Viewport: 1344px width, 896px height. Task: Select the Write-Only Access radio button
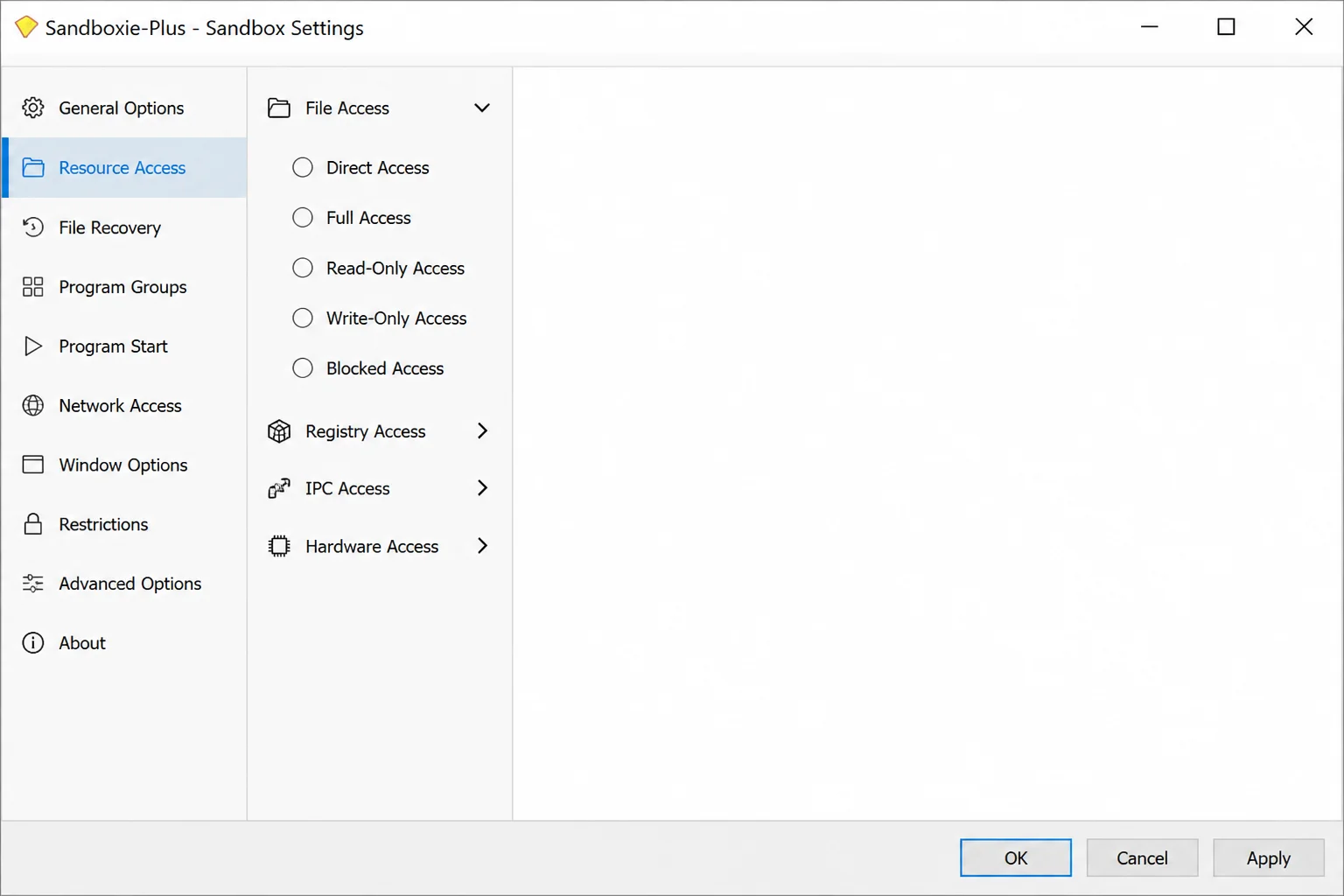pyautogui.click(x=303, y=318)
